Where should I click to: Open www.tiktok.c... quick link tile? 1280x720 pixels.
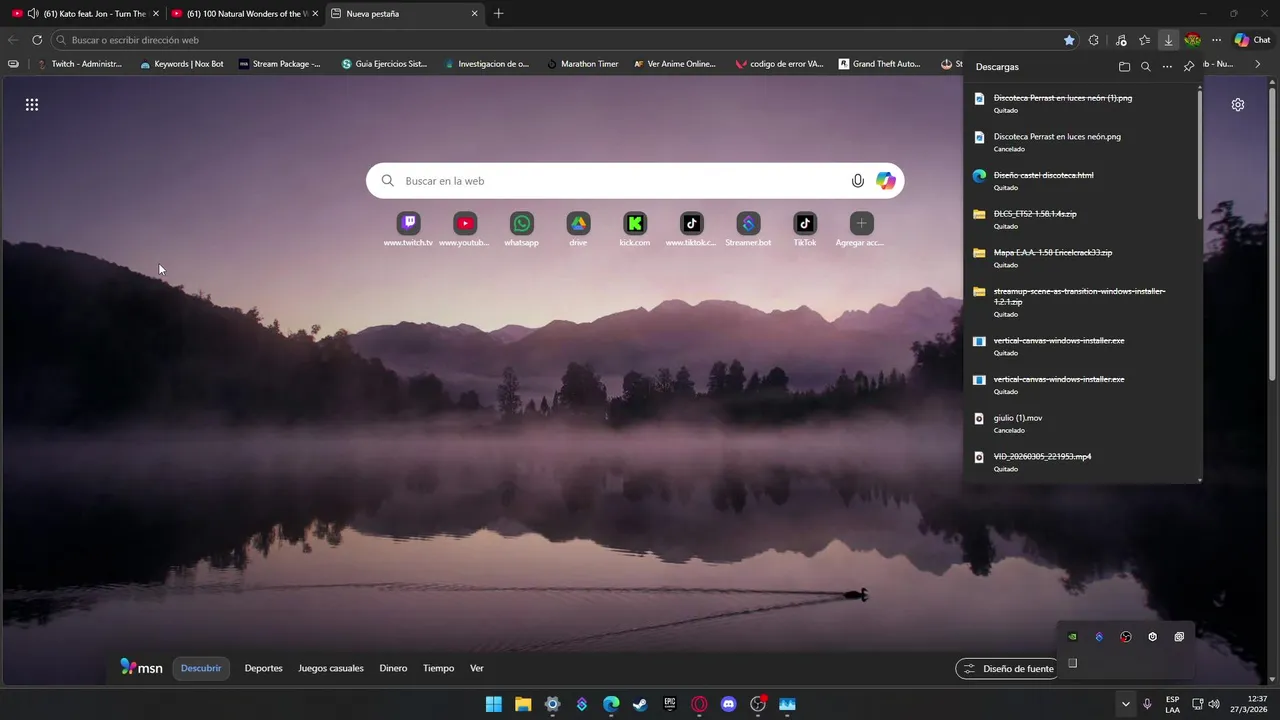(x=691, y=229)
